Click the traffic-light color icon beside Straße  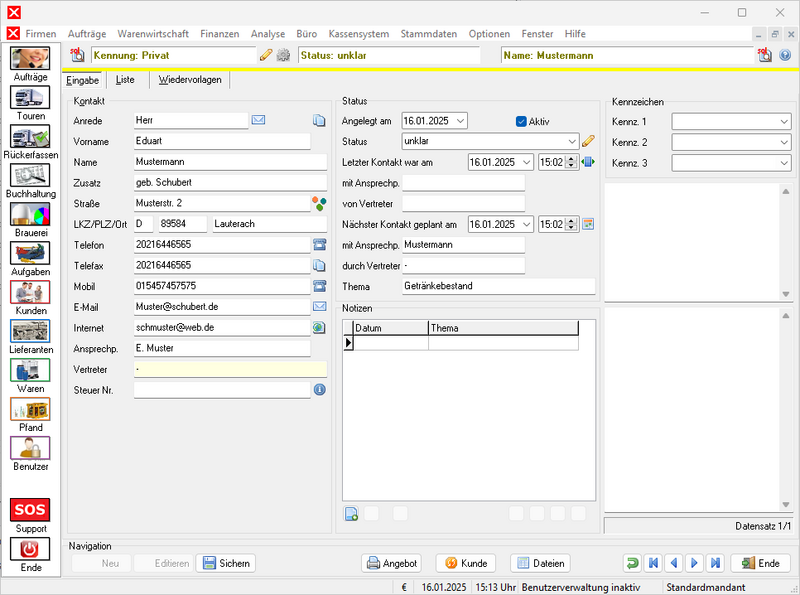pyautogui.click(x=319, y=203)
